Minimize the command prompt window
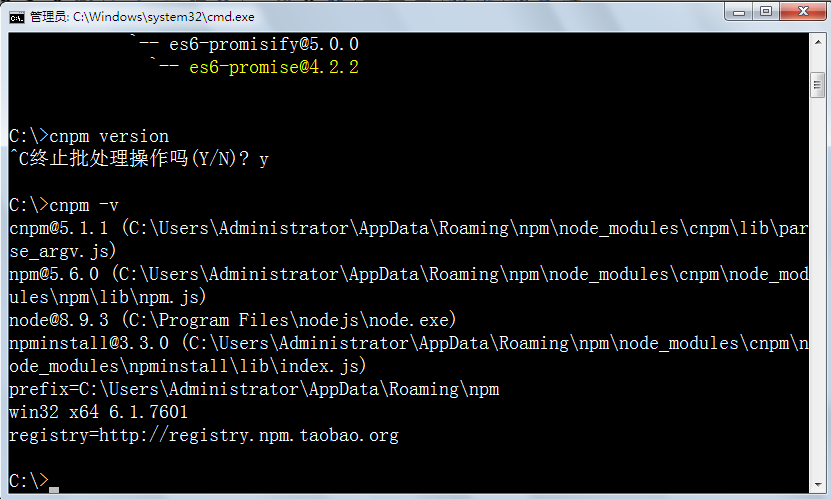 coord(739,12)
